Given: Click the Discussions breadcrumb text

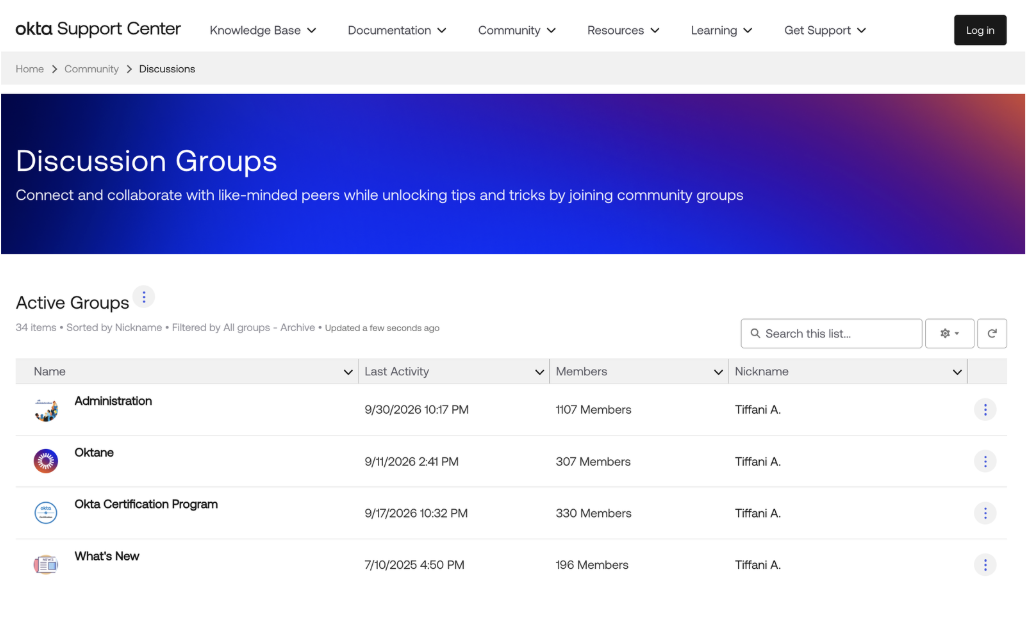Looking at the screenshot, I should click(167, 69).
